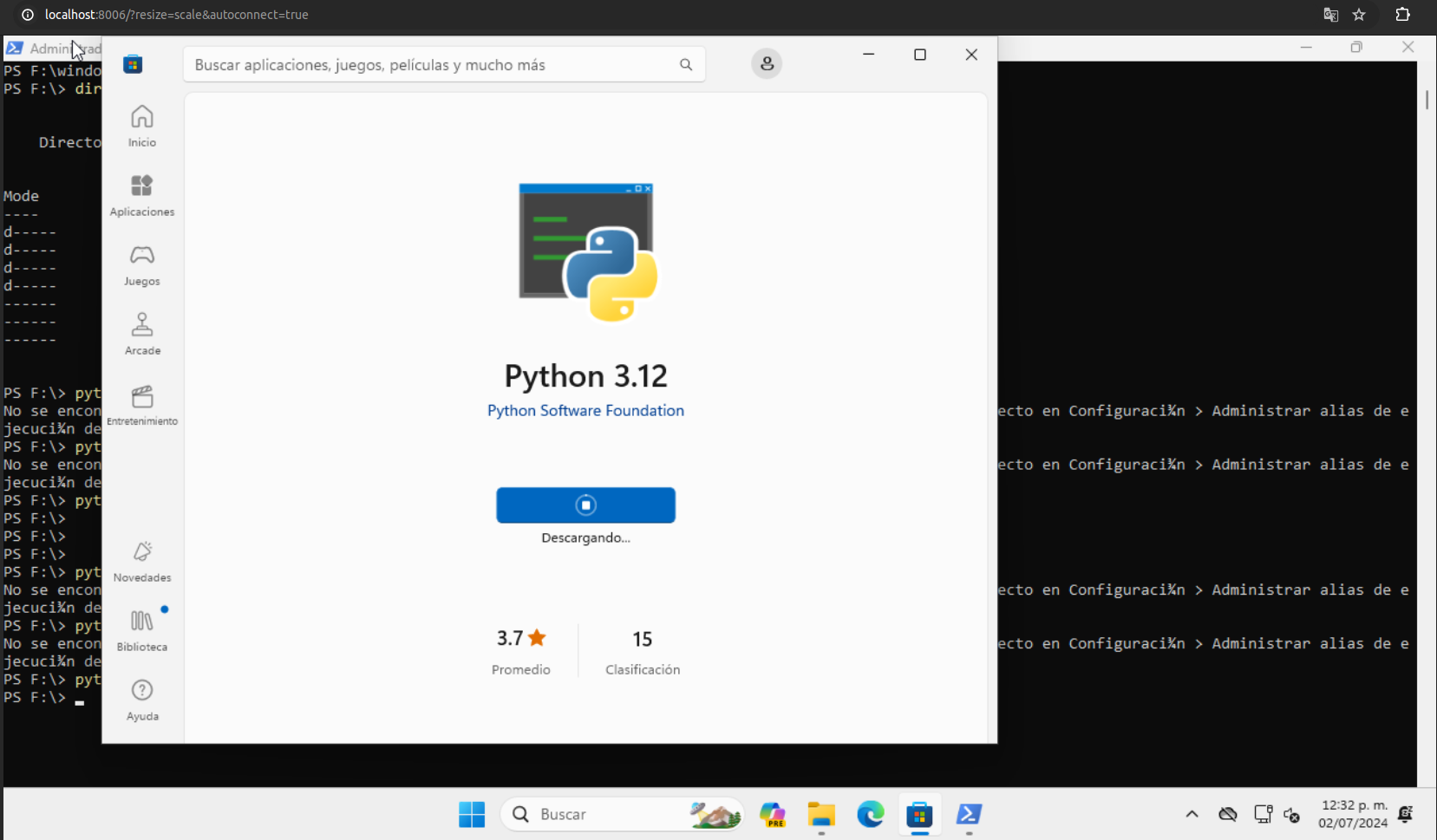Open the user account profile icon
1437x840 pixels.
click(767, 64)
